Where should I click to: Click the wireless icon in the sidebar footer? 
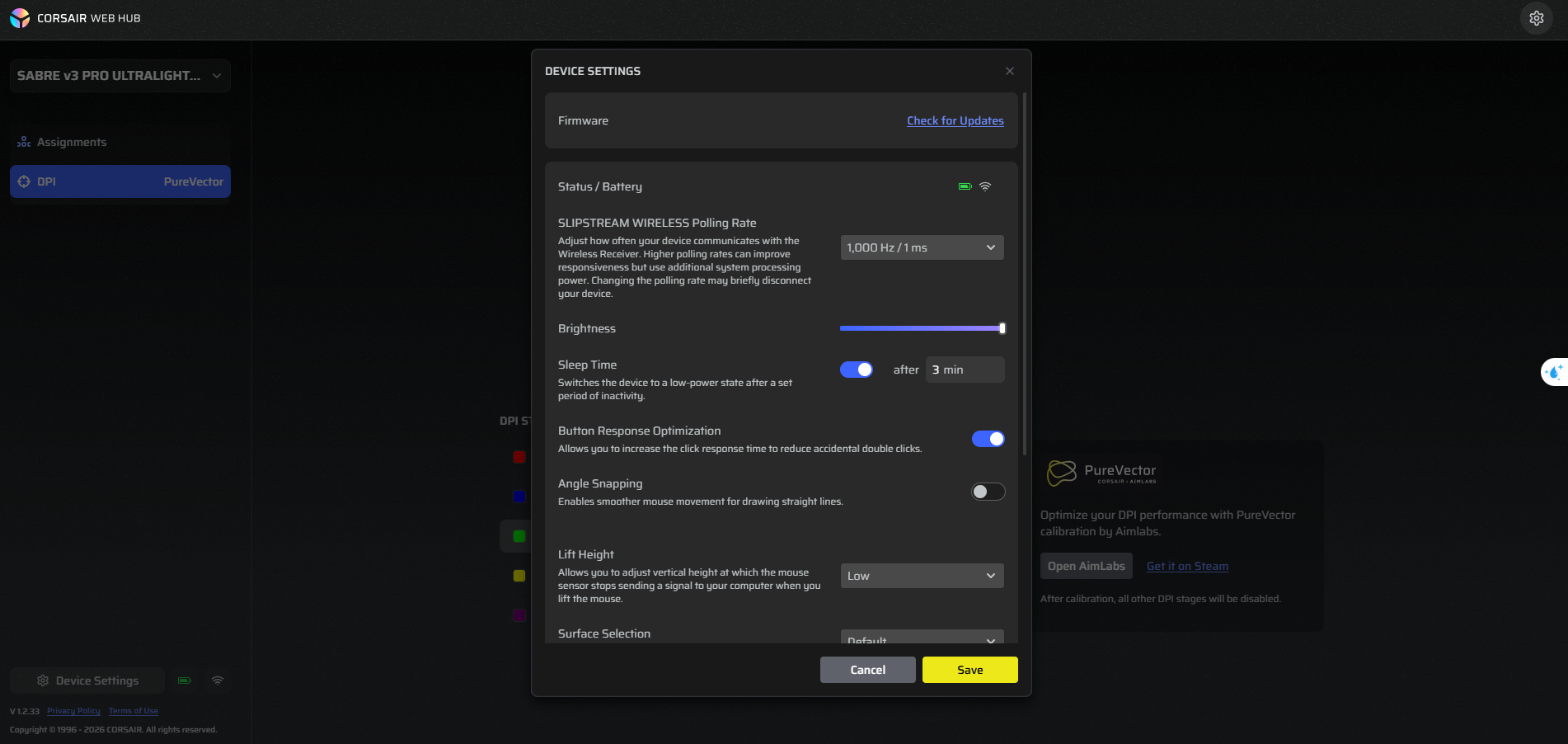pyautogui.click(x=218, y=680)
